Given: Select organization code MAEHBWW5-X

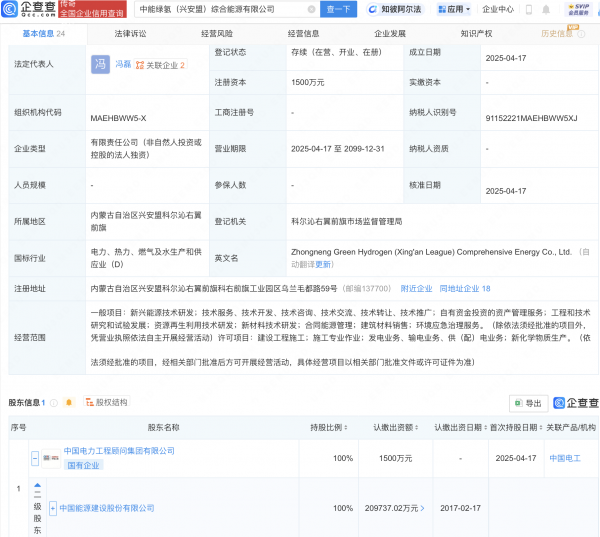Looking at the screenshot, I should point(118,118).
